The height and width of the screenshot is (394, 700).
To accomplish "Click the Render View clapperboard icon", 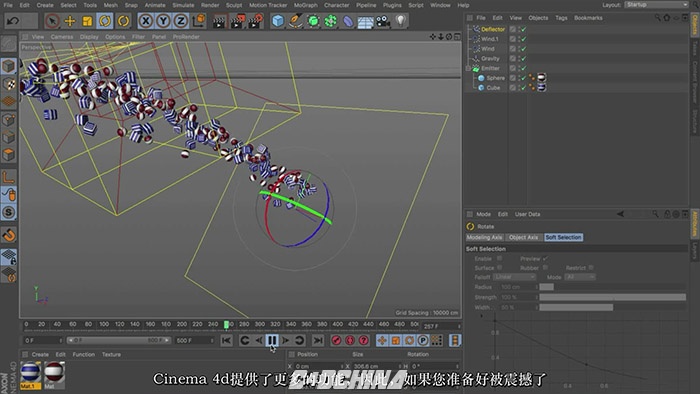I will [219, 21].
